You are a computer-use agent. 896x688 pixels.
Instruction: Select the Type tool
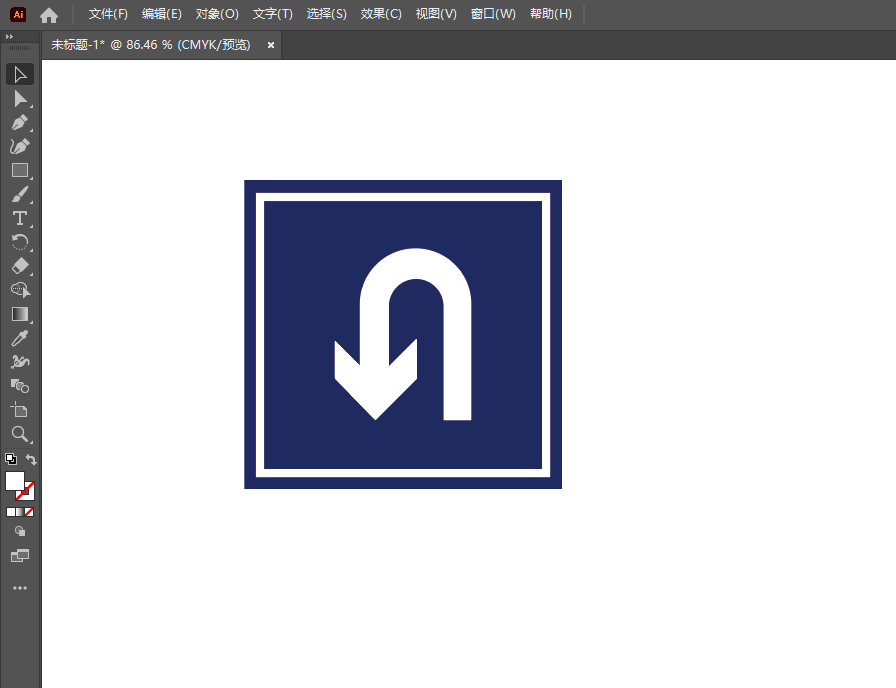coord(20,218)
